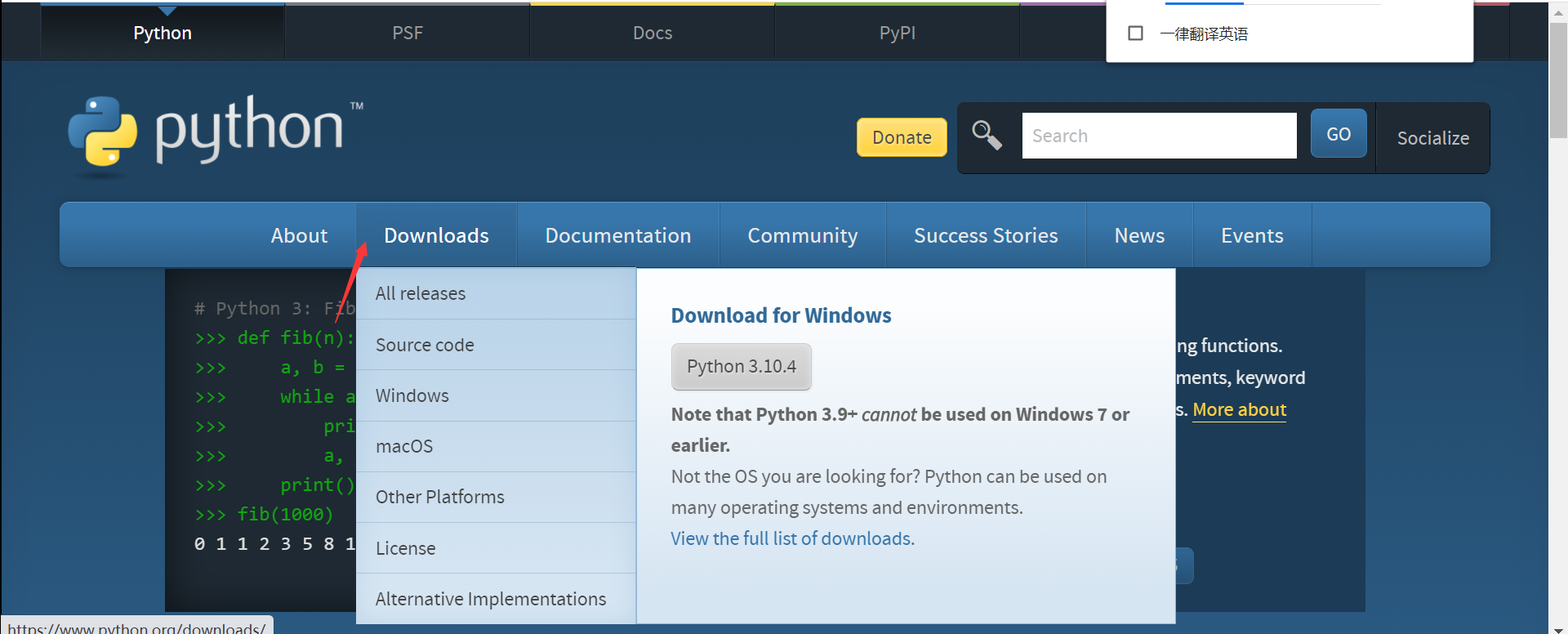This screenshot has height=634, width=1568.
Task: Select macOS in Downloads dropdown
Action: pos(496,446)
